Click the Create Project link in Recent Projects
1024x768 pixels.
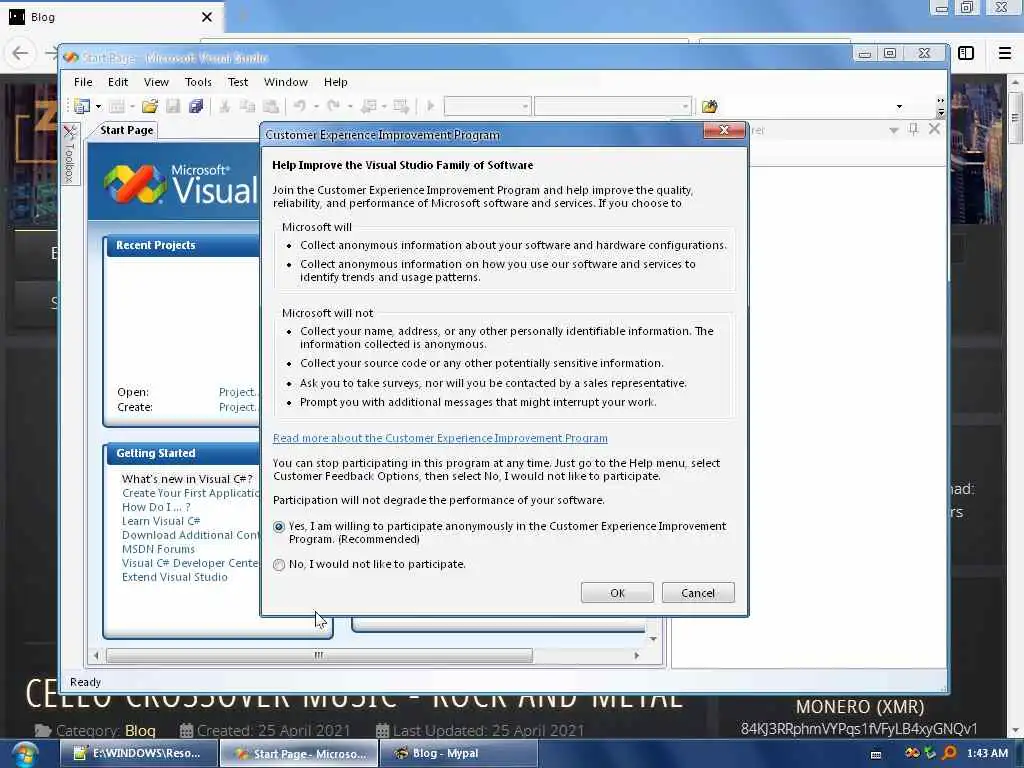click(238, 407)
